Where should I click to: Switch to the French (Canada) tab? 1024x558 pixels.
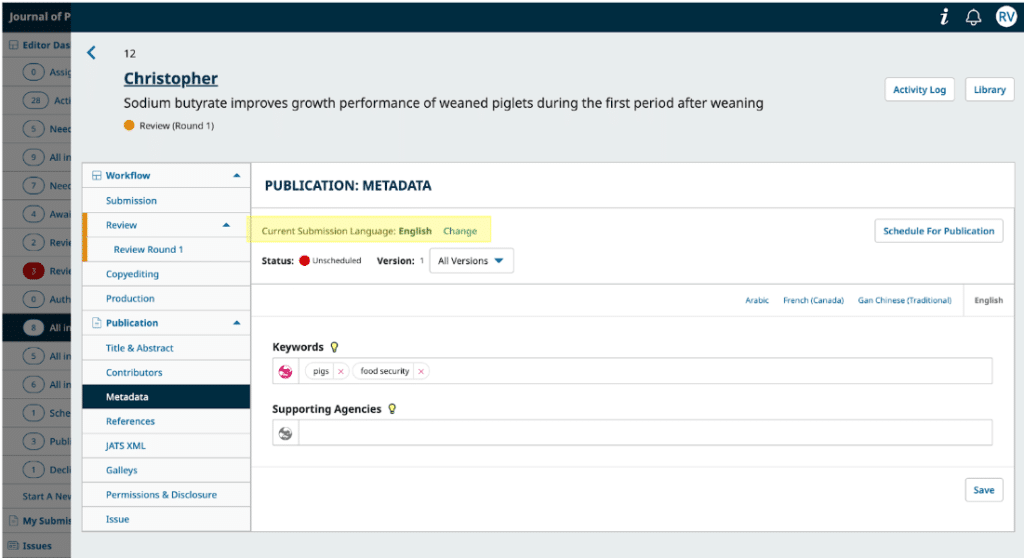tap(813, 300)
